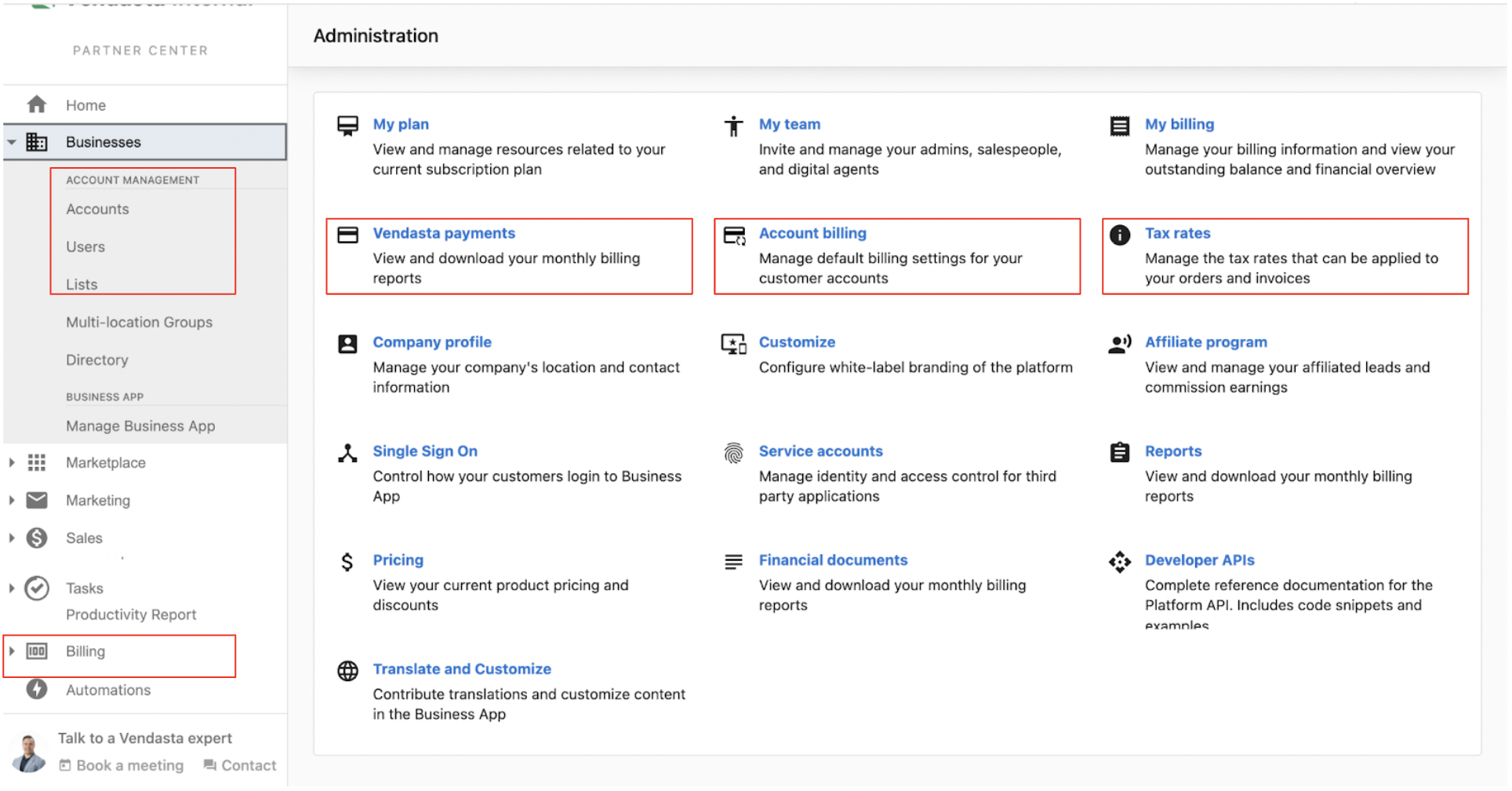This screenshot has width=1512, height=791.
Task: Click the Billing sidebar icon
Action: 37,651
